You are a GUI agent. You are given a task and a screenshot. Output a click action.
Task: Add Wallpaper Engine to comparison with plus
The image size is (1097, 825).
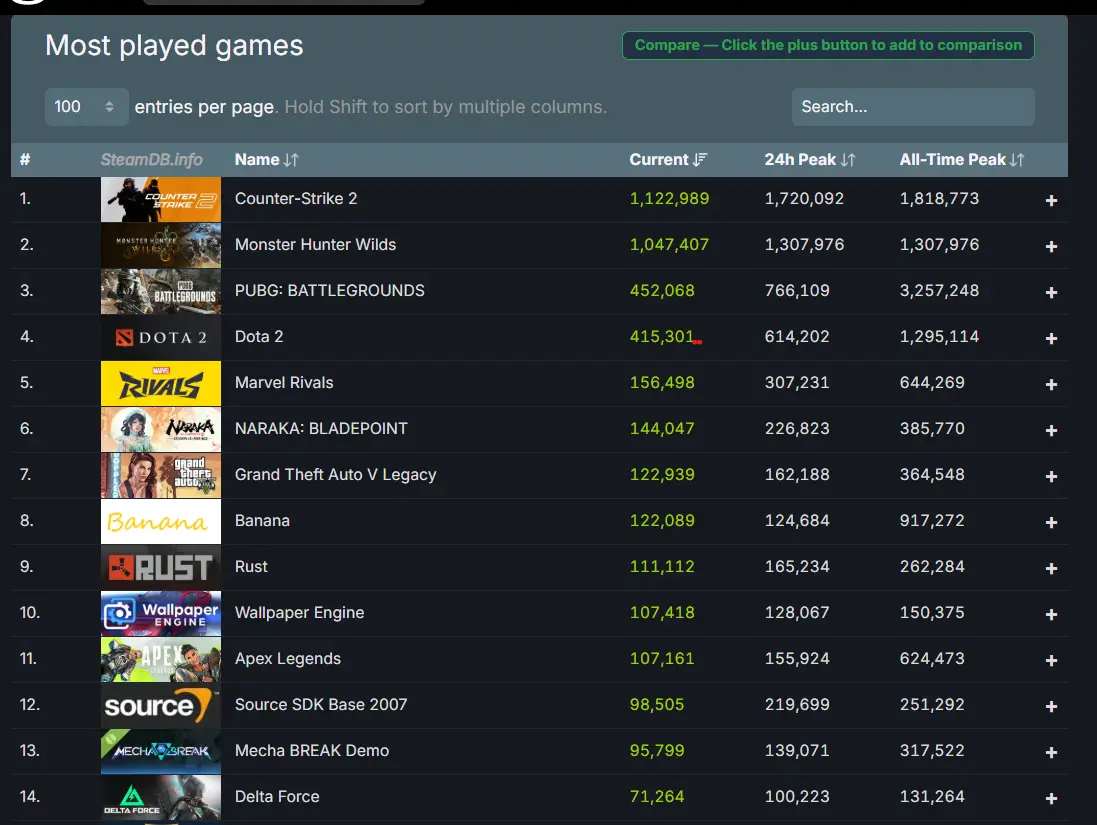tap(1051, 614)
